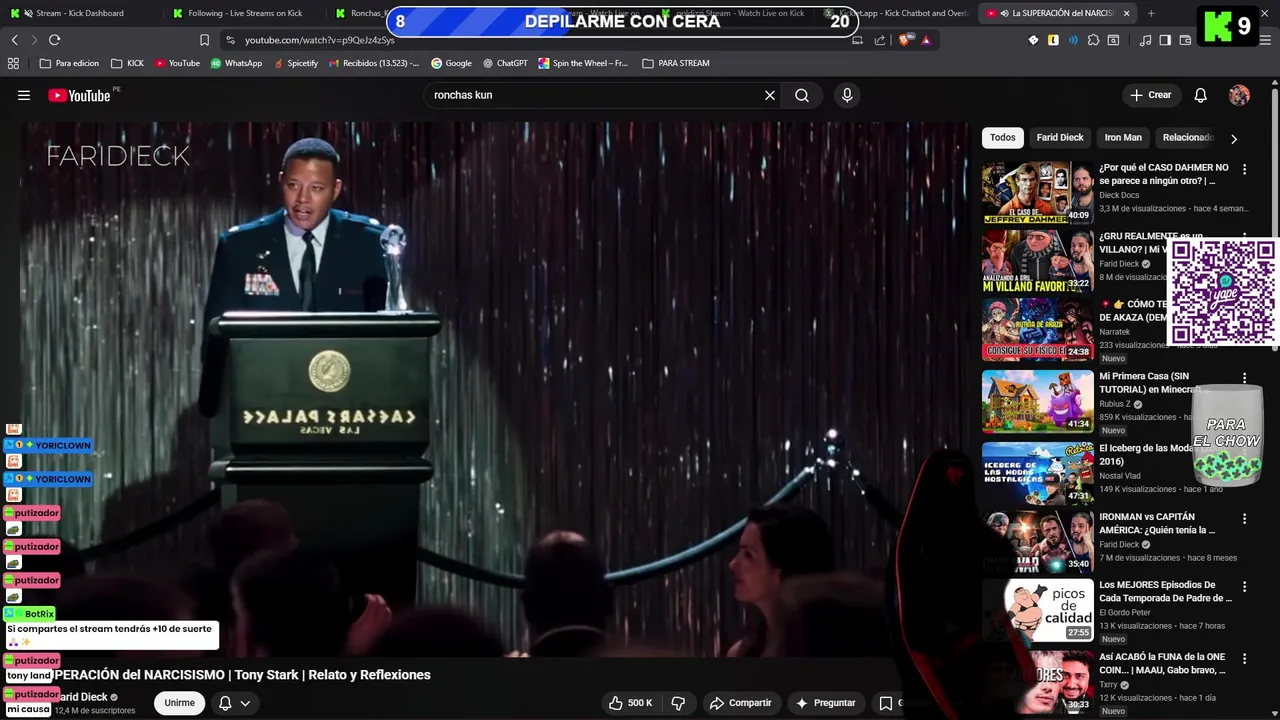Go back with the browser back arrow

(x=14, y=40)
